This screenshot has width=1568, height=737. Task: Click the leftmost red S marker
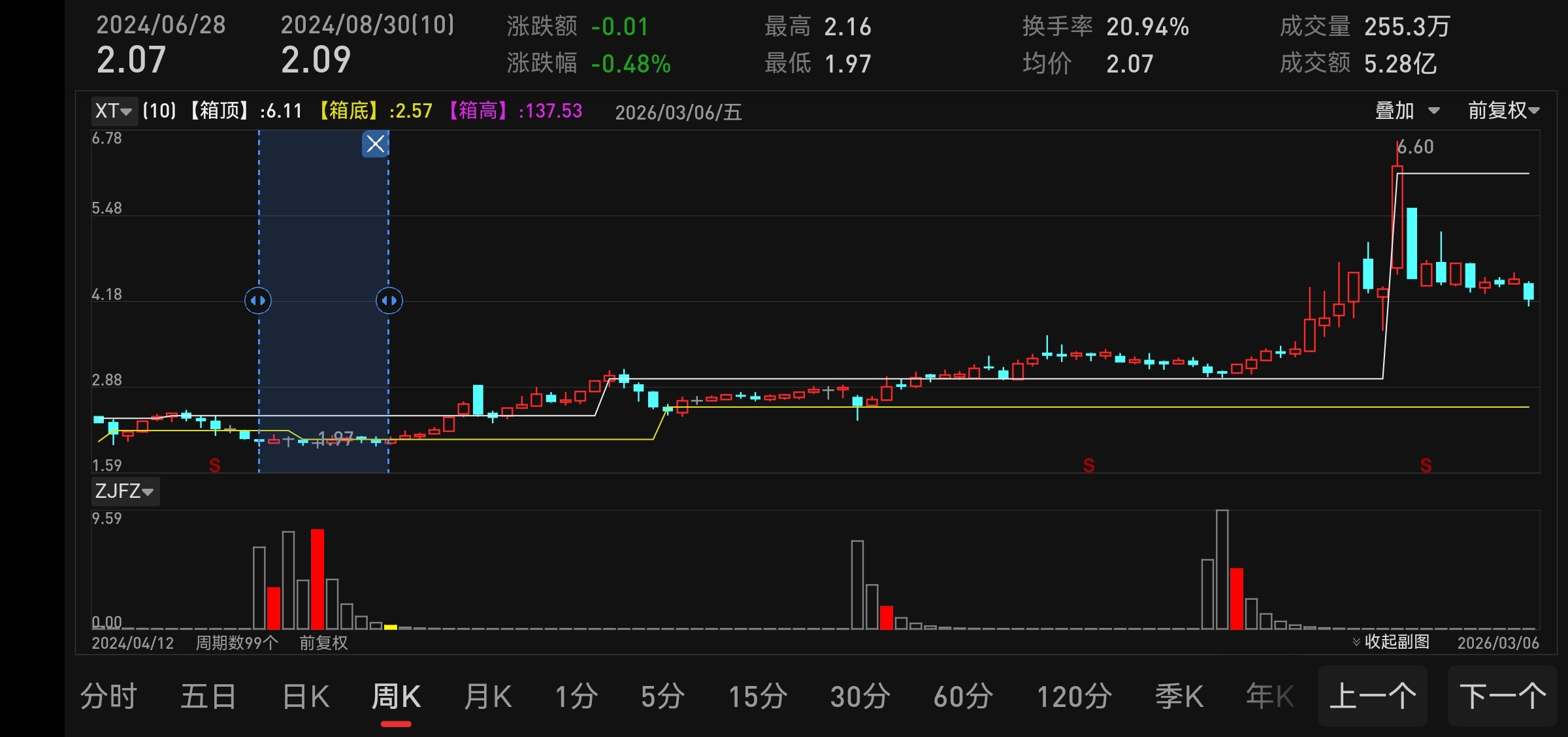click(214, 465)
